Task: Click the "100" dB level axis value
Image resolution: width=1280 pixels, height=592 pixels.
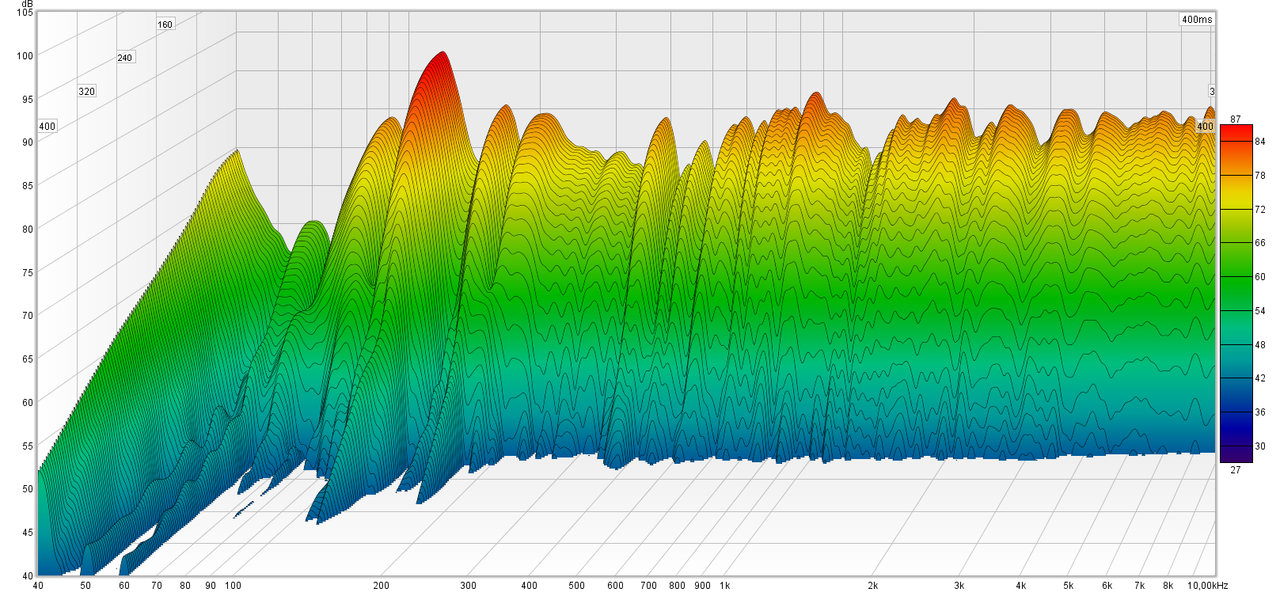Action: click(25, 55)
